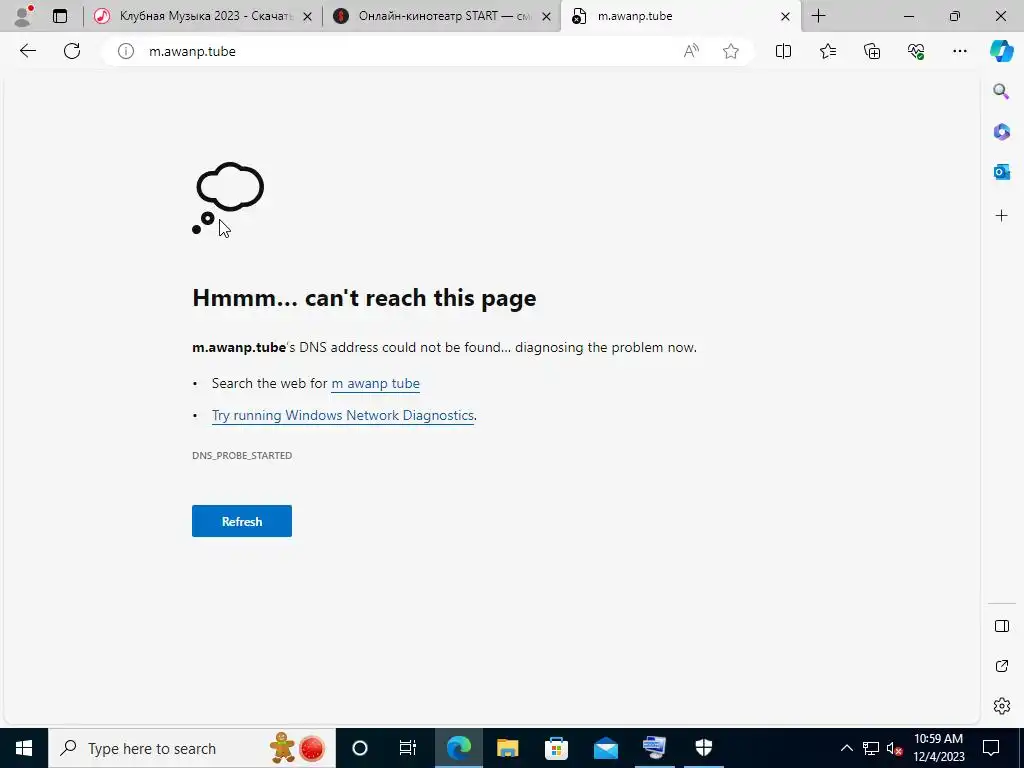The width and height of the screenshot is (1024, 768).
Task: Open Mail app from taskbar
Action: click(x=605, y=748)
